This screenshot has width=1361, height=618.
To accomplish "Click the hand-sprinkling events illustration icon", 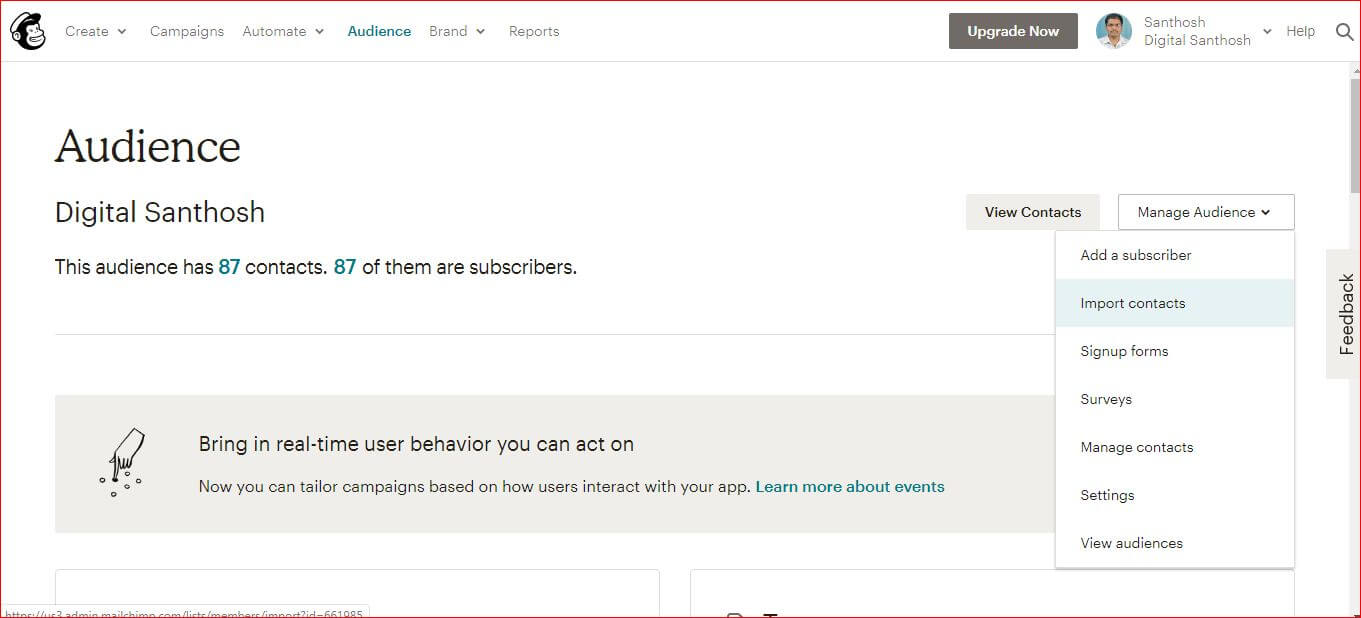I will 121,463.
